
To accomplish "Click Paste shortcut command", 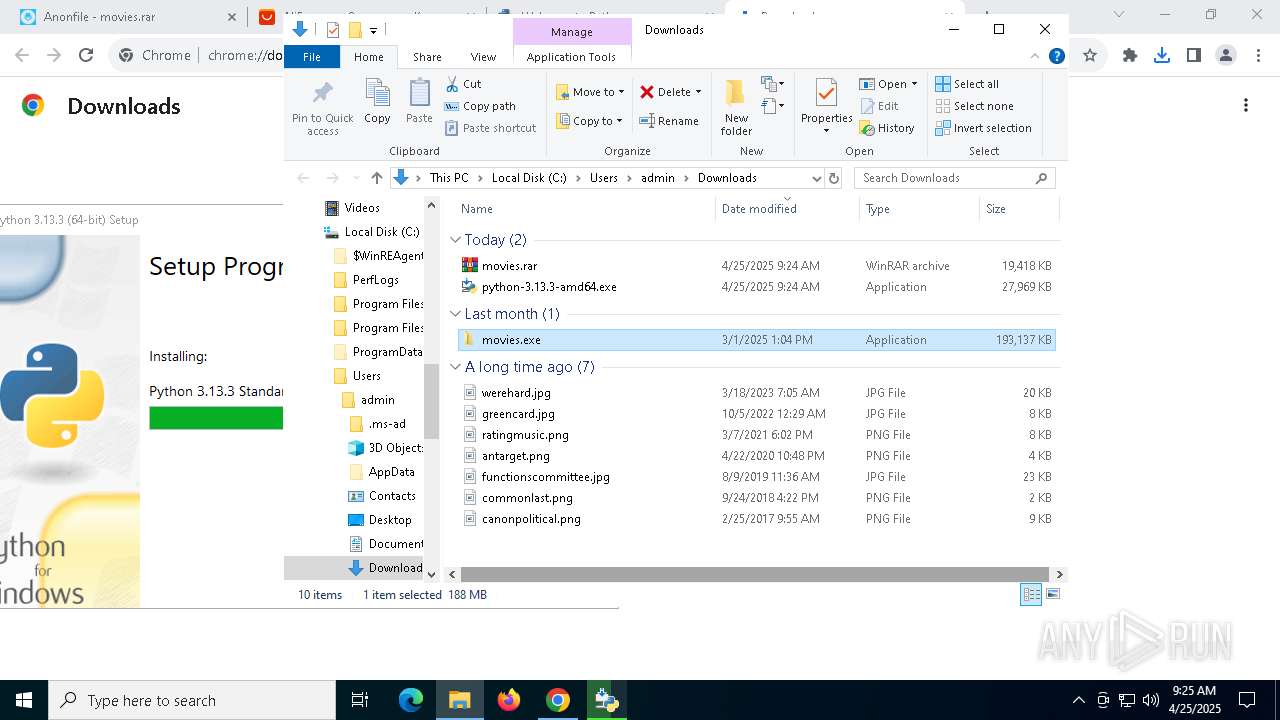I will coord(490,128).
